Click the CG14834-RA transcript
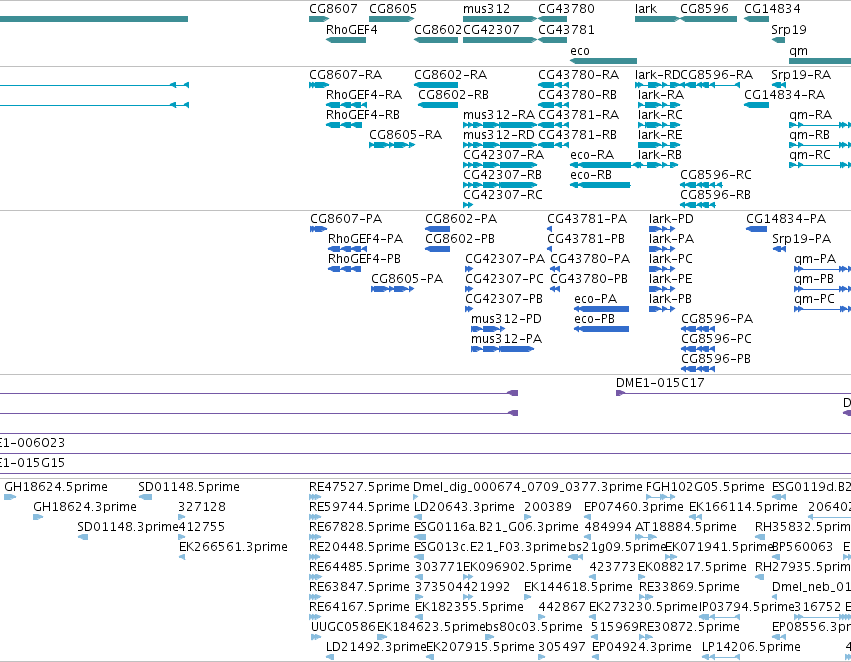The height and width of the screenshot is (662, 851). [x=757, y=105]
